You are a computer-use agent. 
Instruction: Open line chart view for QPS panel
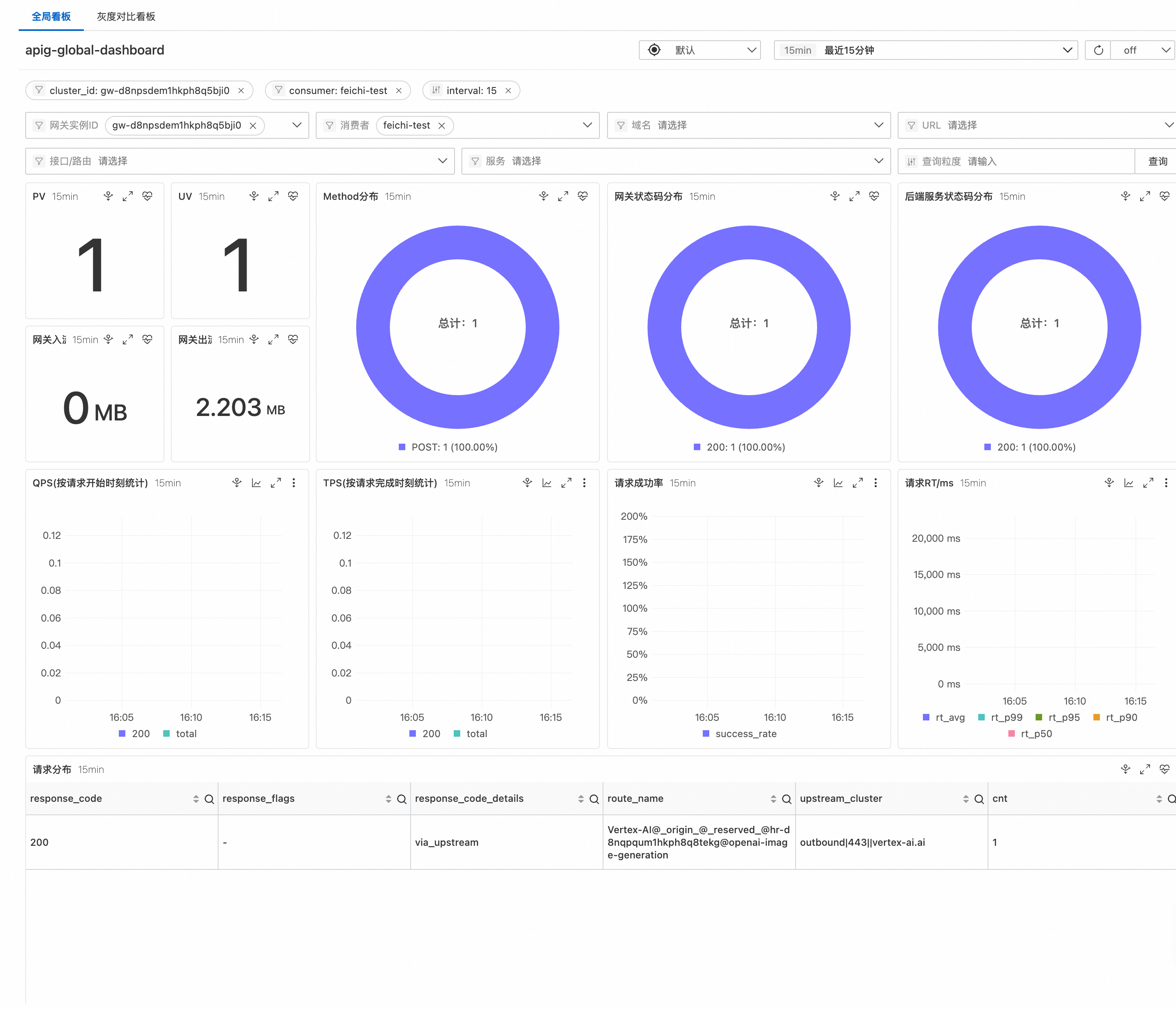(x=256, y=483)
